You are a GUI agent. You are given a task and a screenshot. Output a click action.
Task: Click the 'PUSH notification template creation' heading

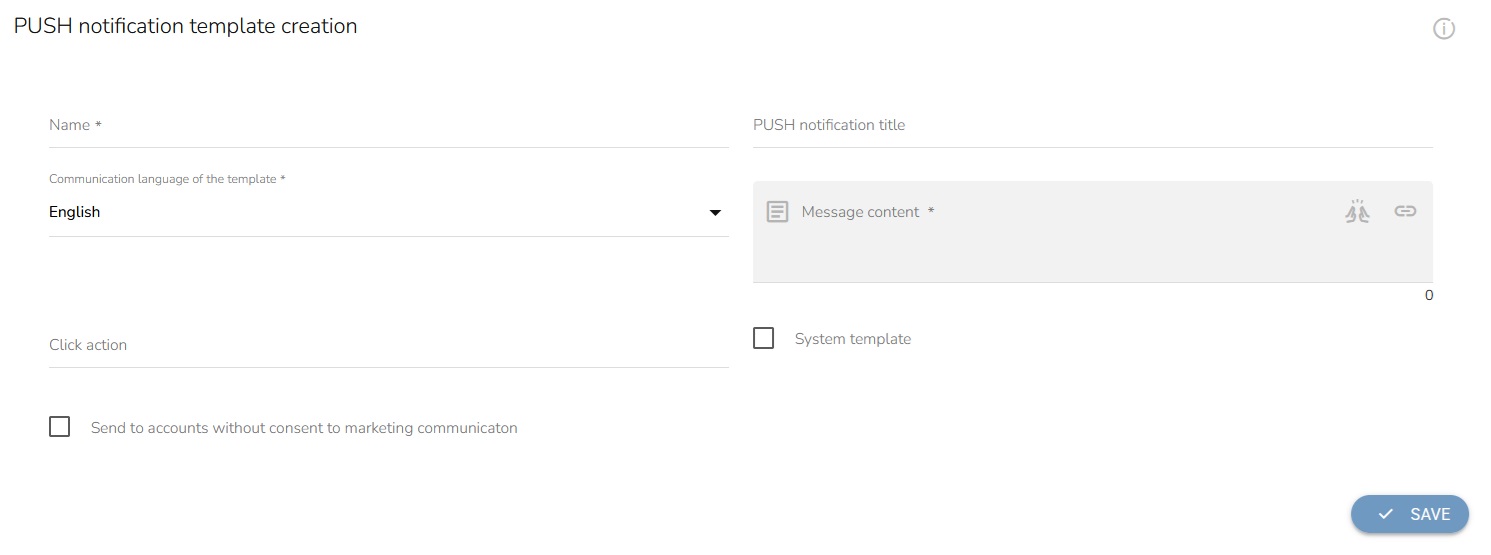point(186,27)
